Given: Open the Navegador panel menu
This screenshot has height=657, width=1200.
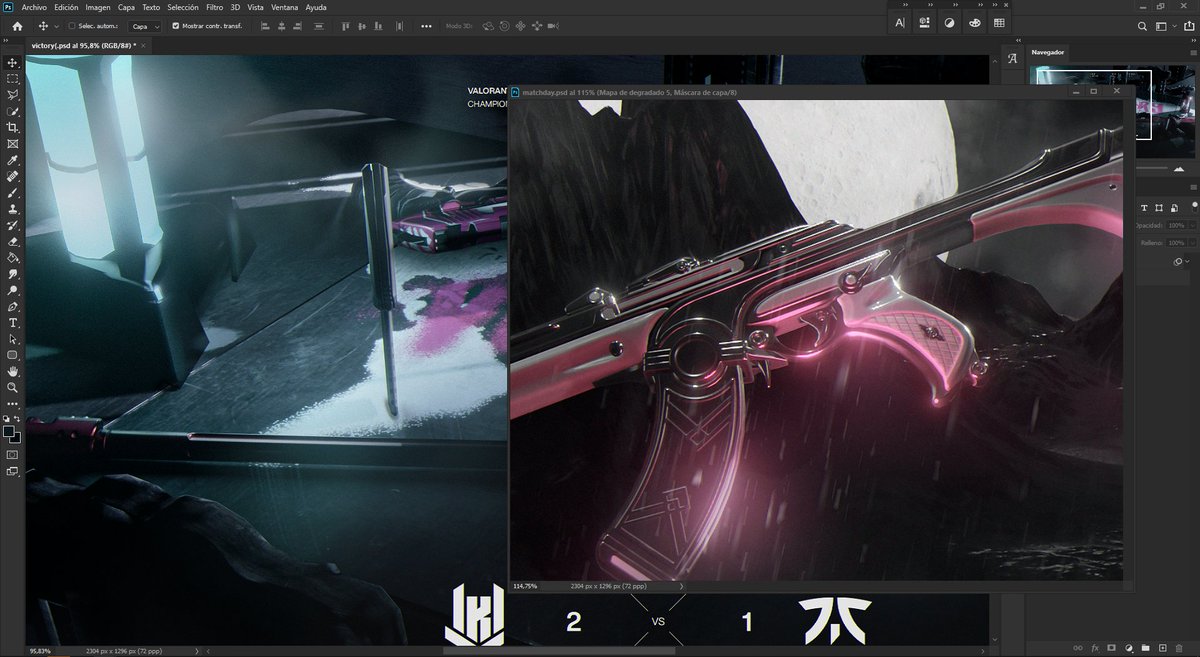Looking at the screenshot, I should (x=1194, y=51).
